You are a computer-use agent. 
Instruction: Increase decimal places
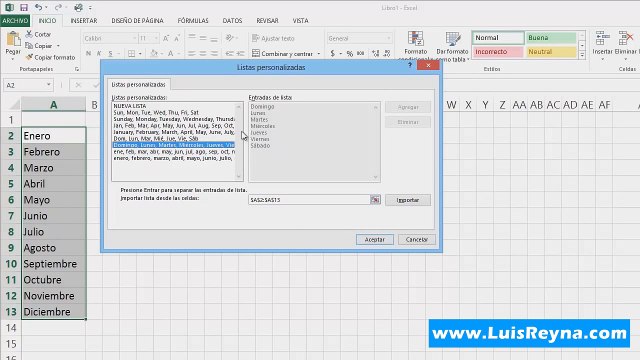tap(376, 53)
